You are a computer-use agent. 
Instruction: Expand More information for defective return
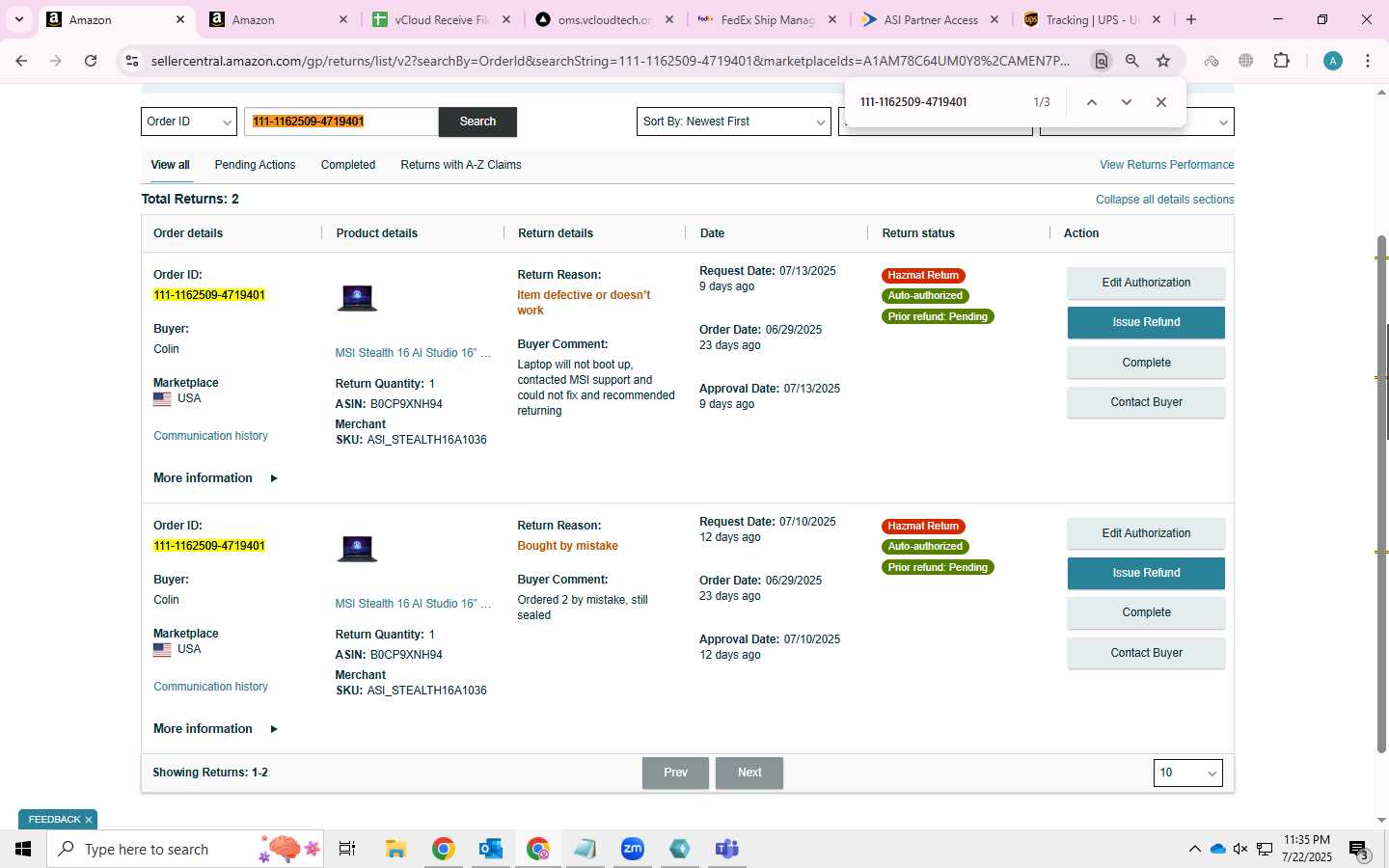click(x=215, y=478)
